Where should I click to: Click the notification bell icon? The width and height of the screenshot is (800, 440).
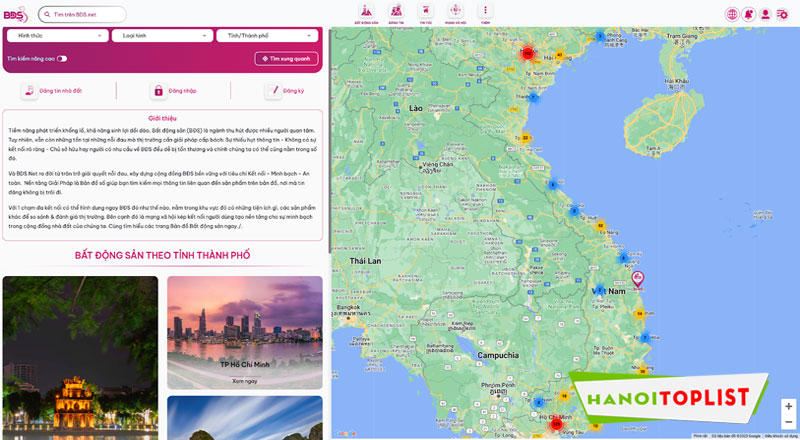(x=748, y=14)
